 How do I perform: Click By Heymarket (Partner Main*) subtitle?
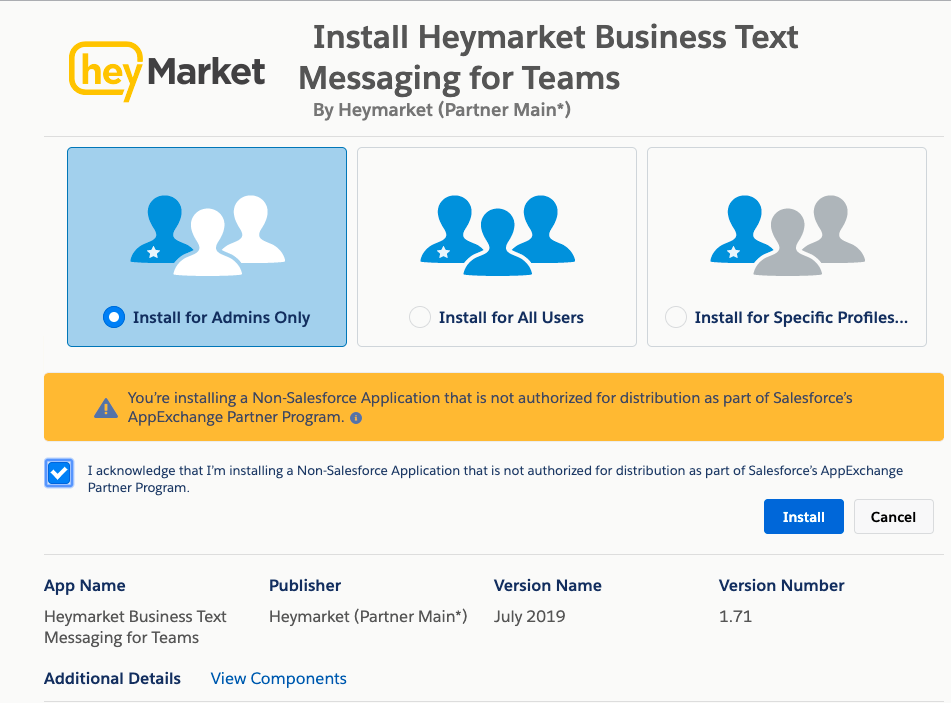click(442, 110)
